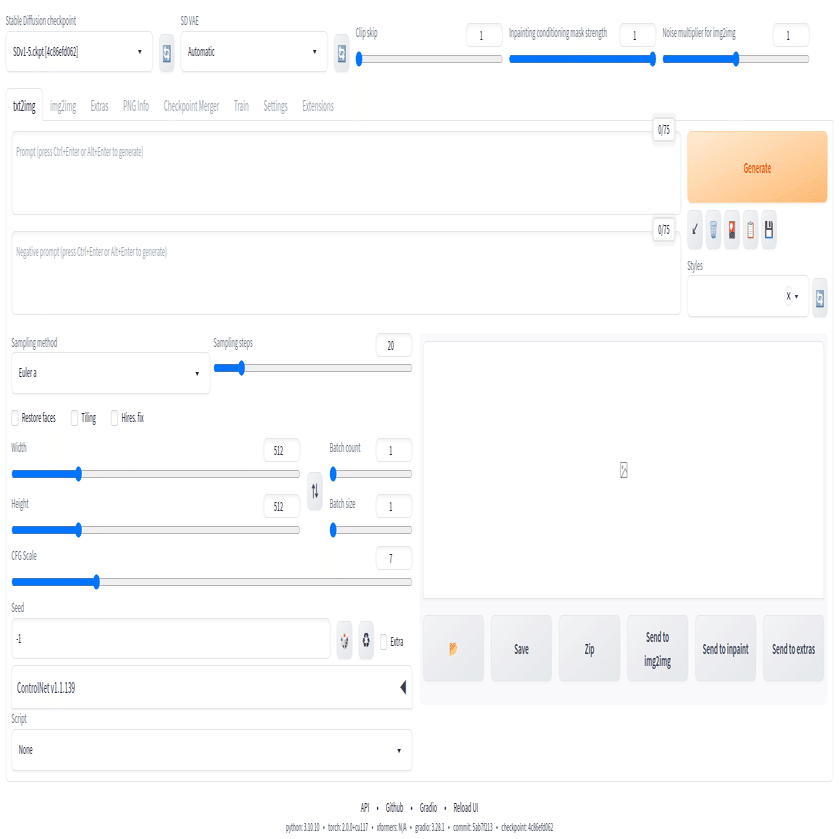Screen dimensions: 839x839
Task: Open the API footer link
Action: (x=365, y=807)
